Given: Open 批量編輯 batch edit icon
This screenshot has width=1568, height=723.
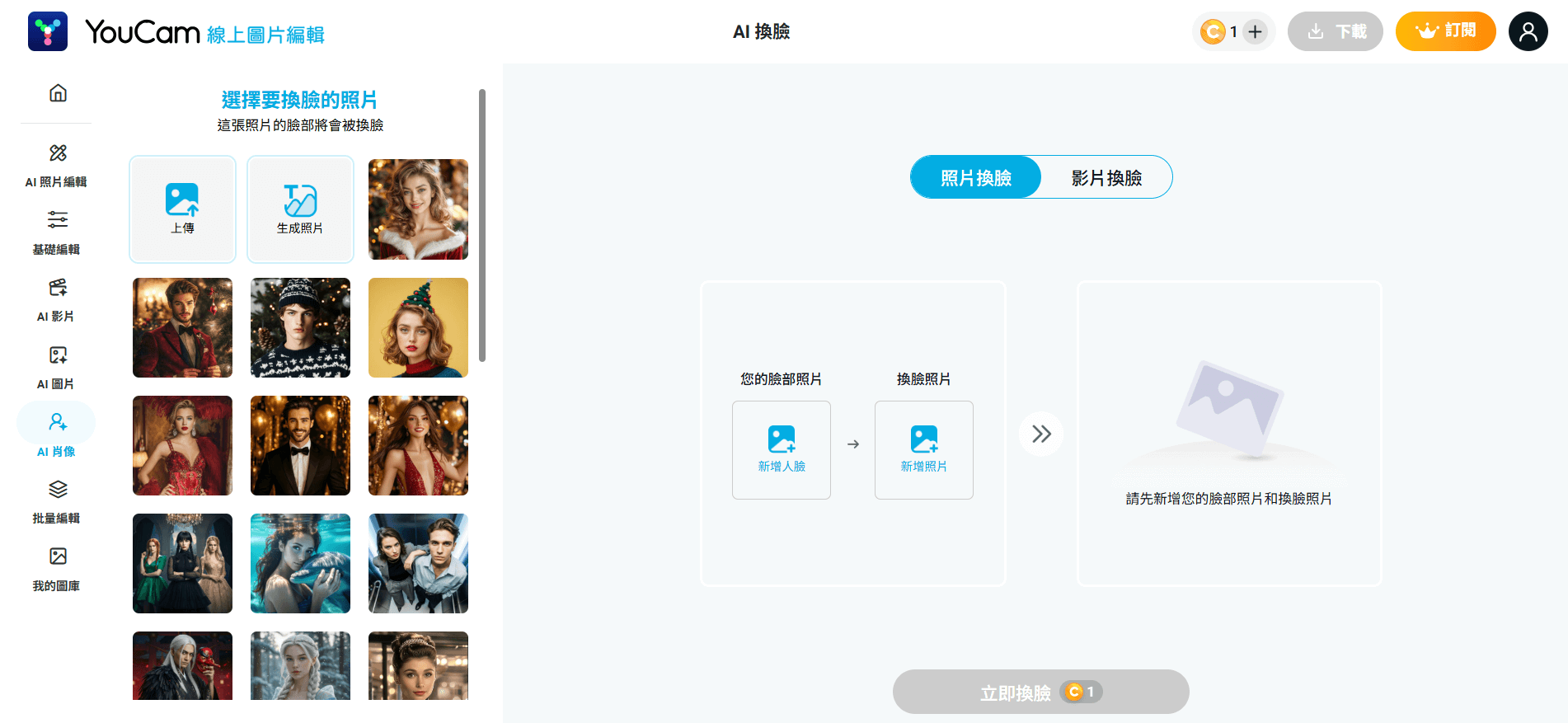Looking at the screenshot, I should coord(57,490).
